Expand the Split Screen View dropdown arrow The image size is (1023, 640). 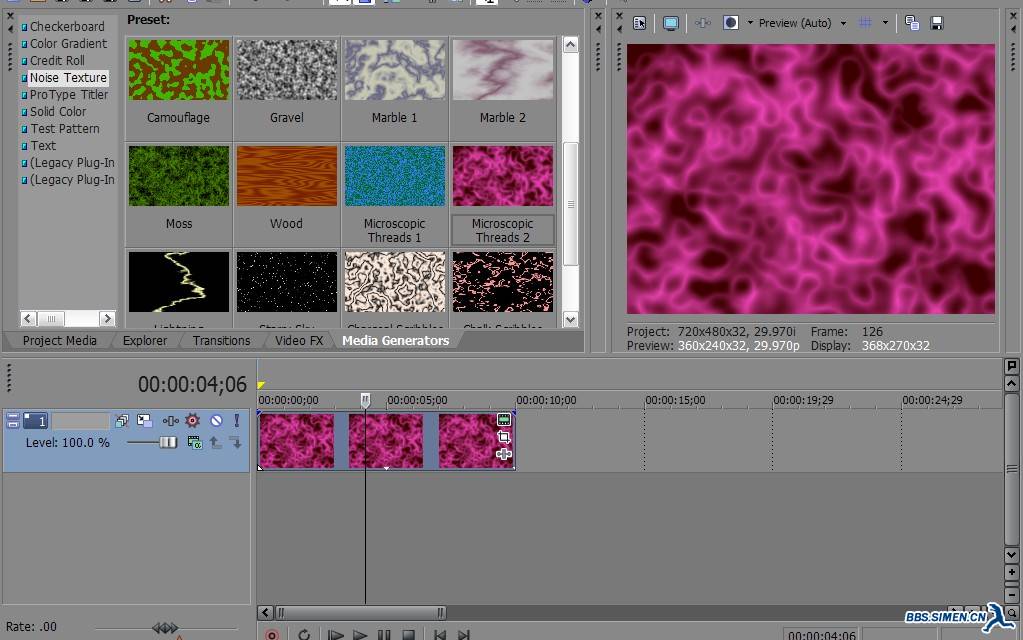tap(750, 23)
